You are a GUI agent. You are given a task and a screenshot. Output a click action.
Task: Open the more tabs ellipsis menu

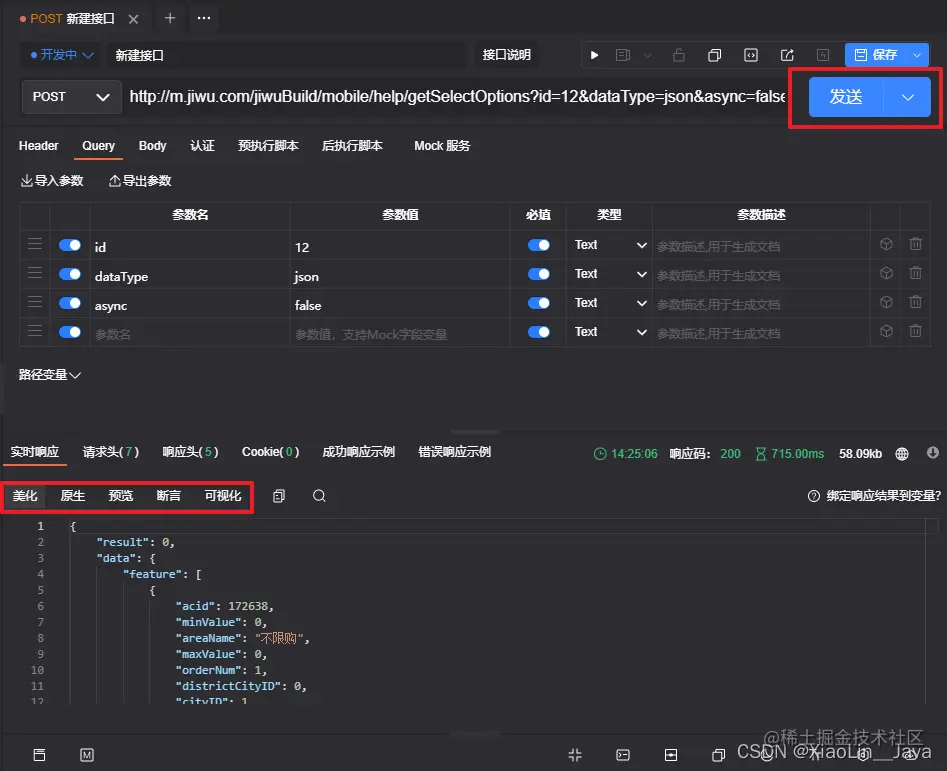[204, 18]
